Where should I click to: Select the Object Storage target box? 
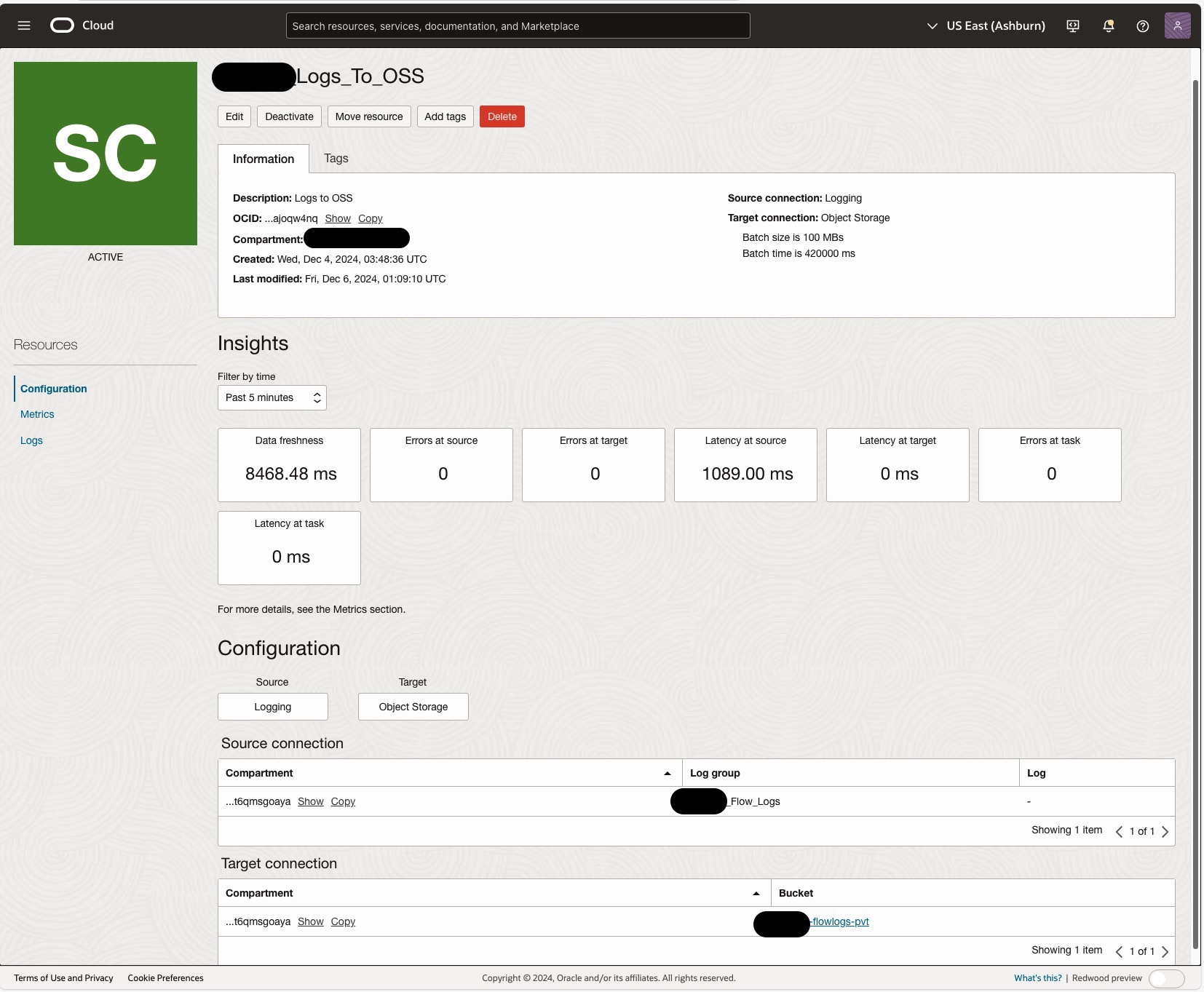413,707
